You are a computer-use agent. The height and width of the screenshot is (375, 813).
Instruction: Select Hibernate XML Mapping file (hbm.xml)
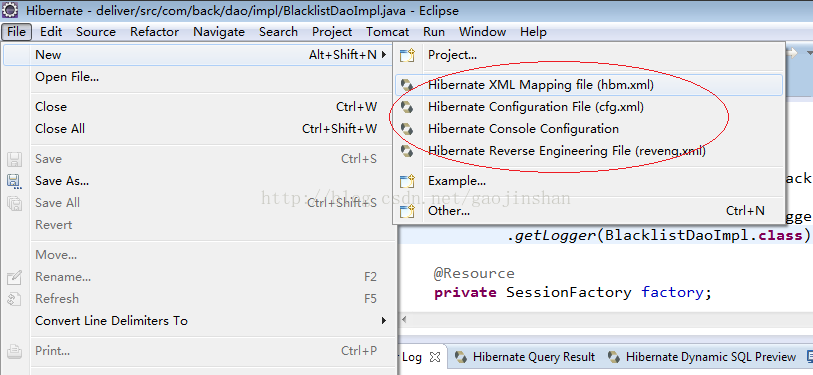[x=588, y=85]
